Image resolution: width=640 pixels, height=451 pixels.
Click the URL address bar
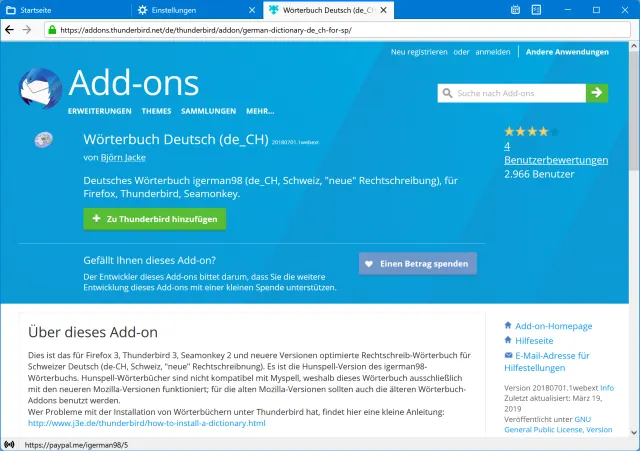point(337,30)
